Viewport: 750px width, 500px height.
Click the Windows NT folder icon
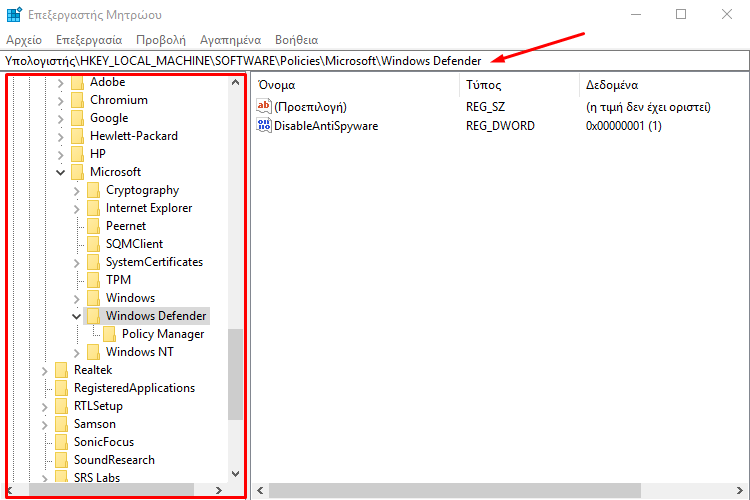coord(93,352)
